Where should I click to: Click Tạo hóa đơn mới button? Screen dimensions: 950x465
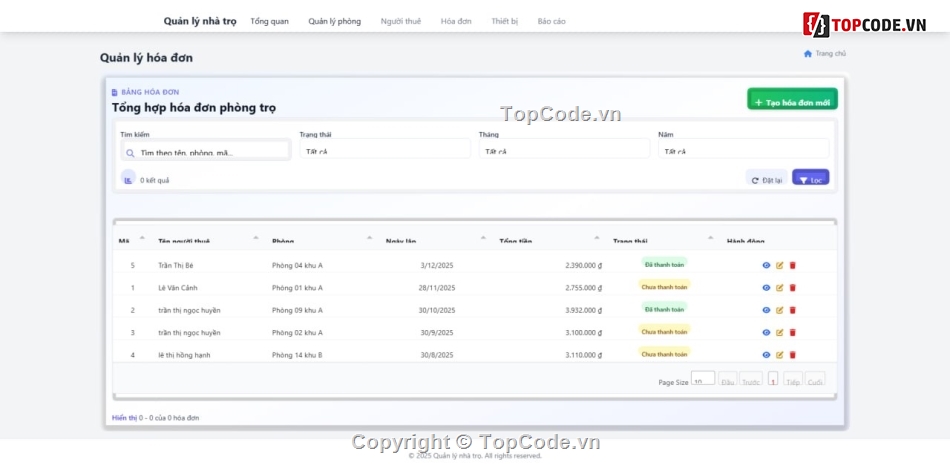coord(792,99)
